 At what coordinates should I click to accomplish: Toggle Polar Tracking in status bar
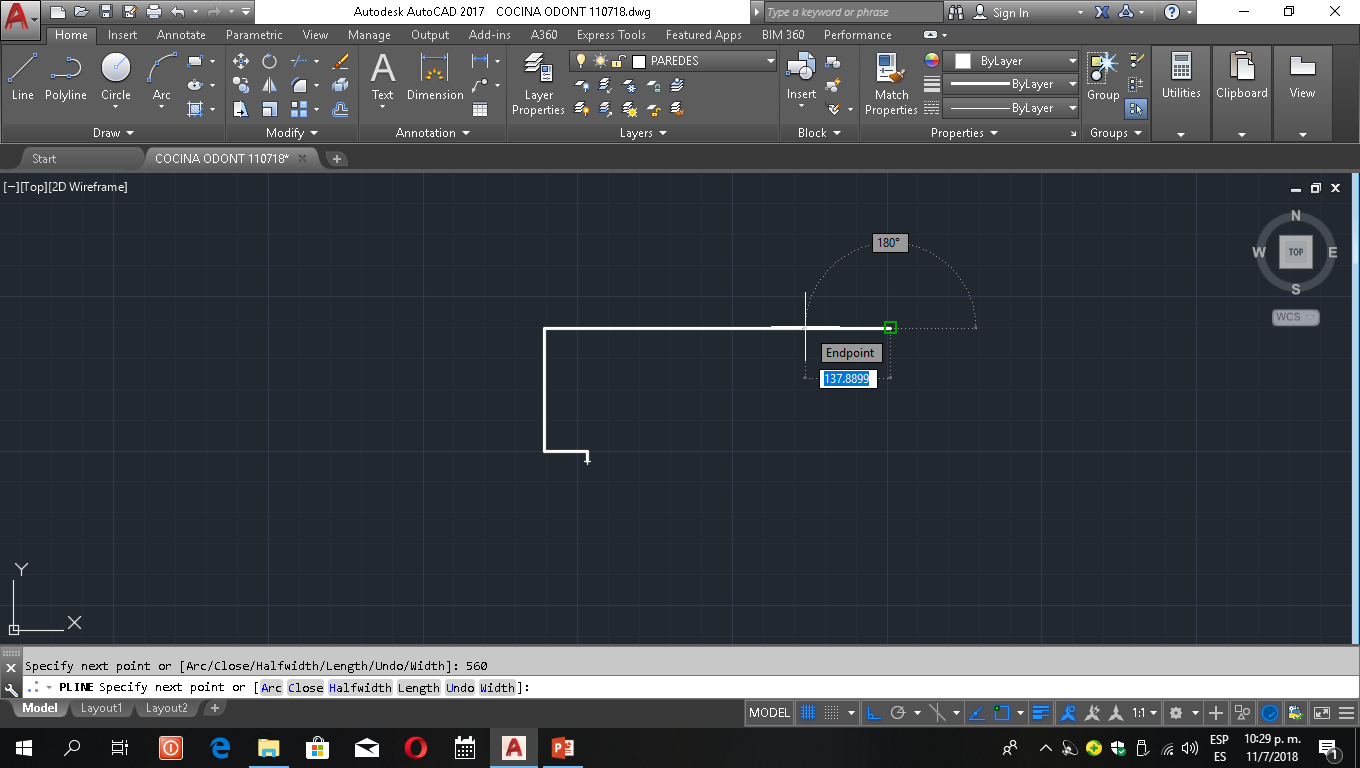point(898,713)
